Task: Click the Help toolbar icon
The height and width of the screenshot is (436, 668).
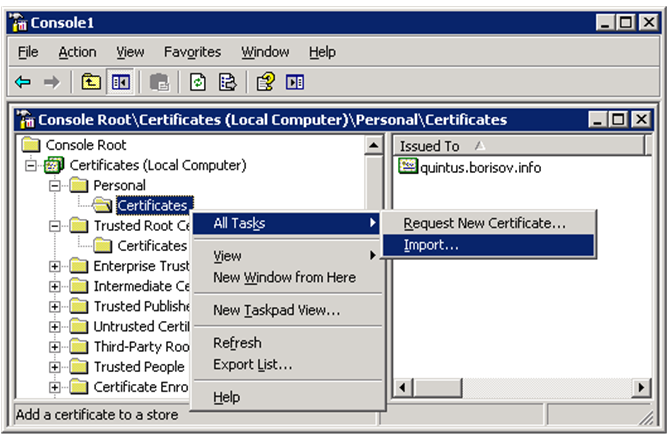Action: pos(265,82)
